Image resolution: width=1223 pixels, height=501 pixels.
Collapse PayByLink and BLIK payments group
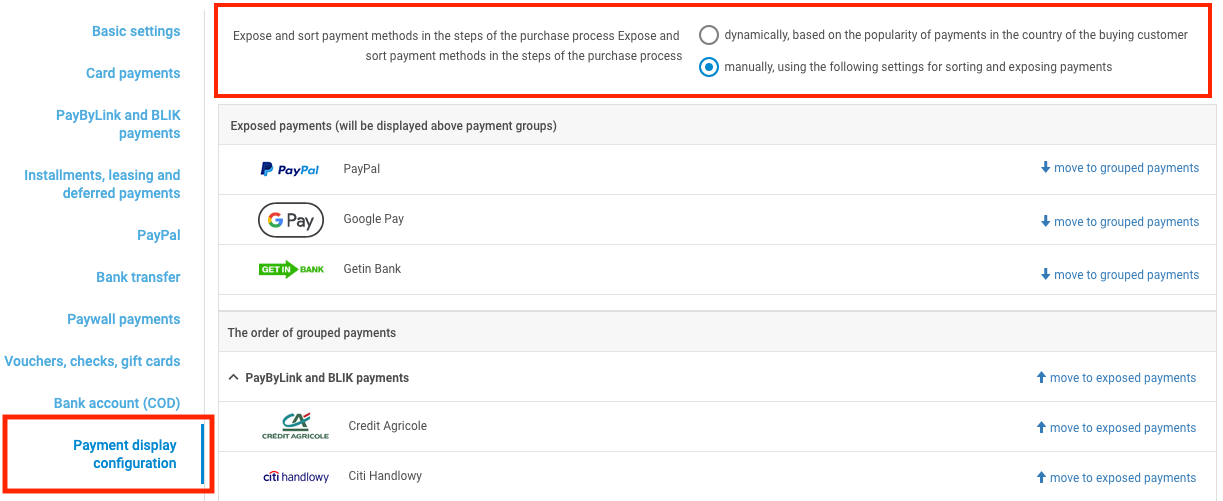[234, 378]
